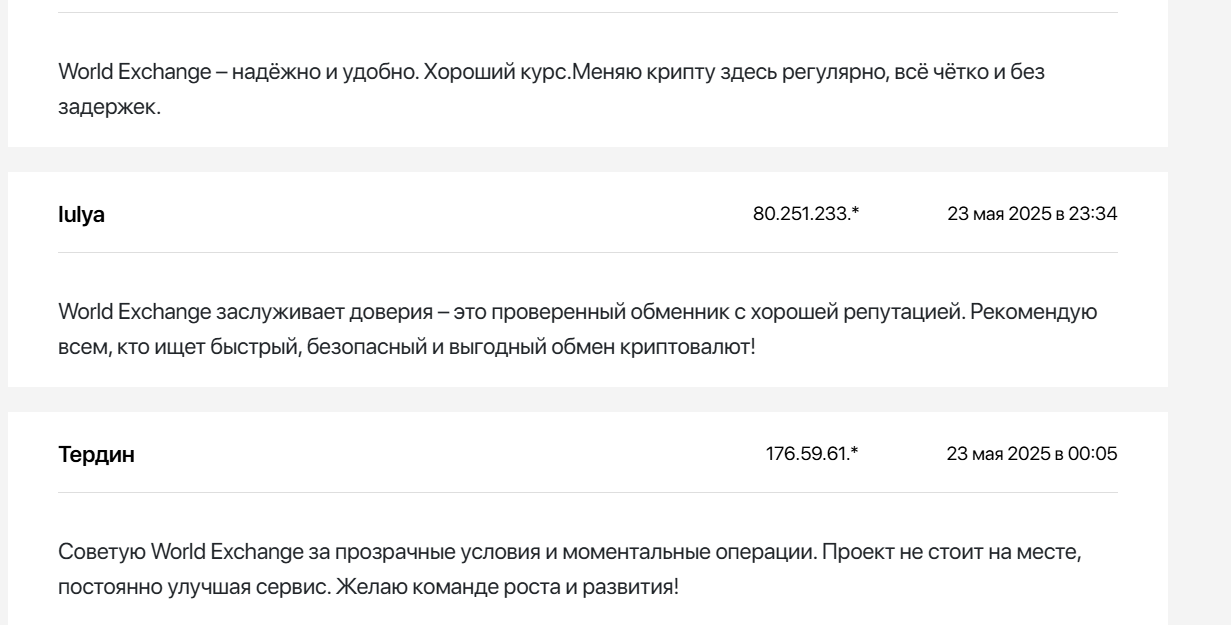Click the timestamp 23 мая 2025 в 23:34
This screenshot has width=1231, height=625.
tap(1032, 215)
